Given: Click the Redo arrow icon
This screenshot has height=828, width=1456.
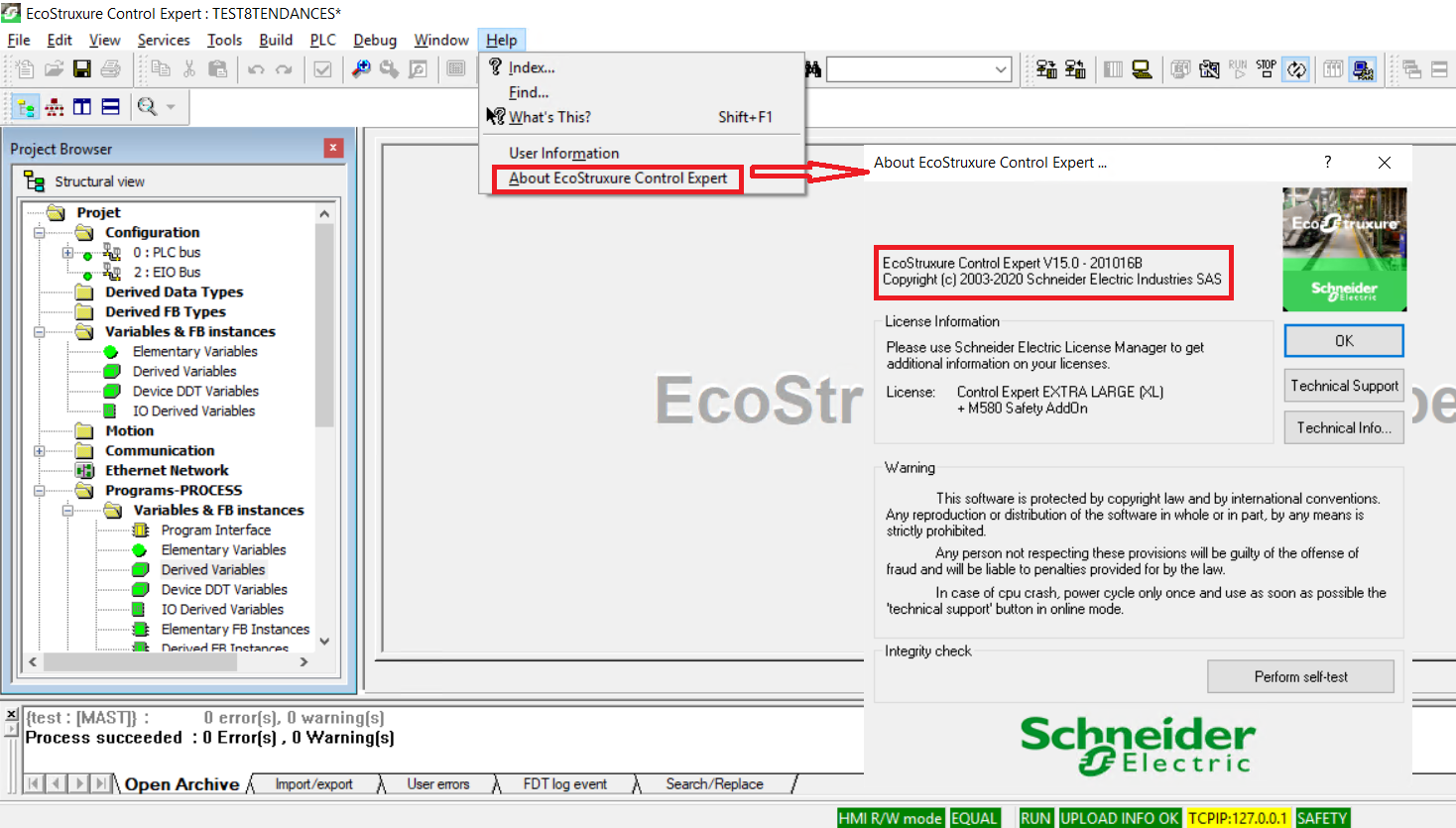Looking at the screenshot, I should point(284,69).
